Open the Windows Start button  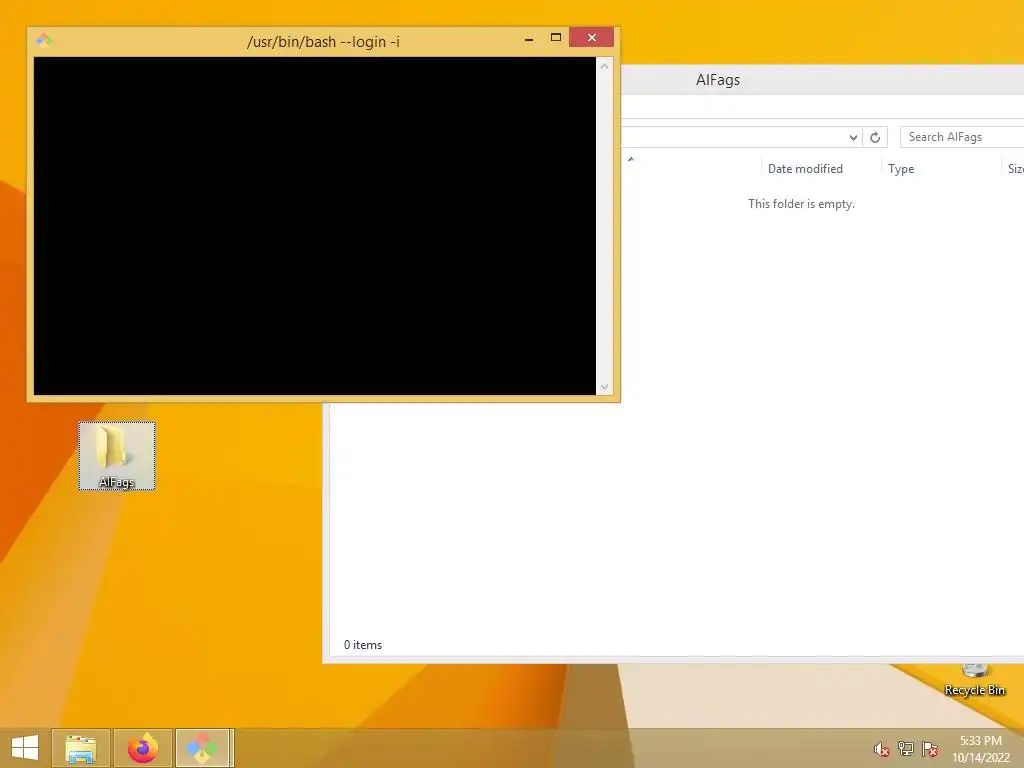[x=25, y=748]
